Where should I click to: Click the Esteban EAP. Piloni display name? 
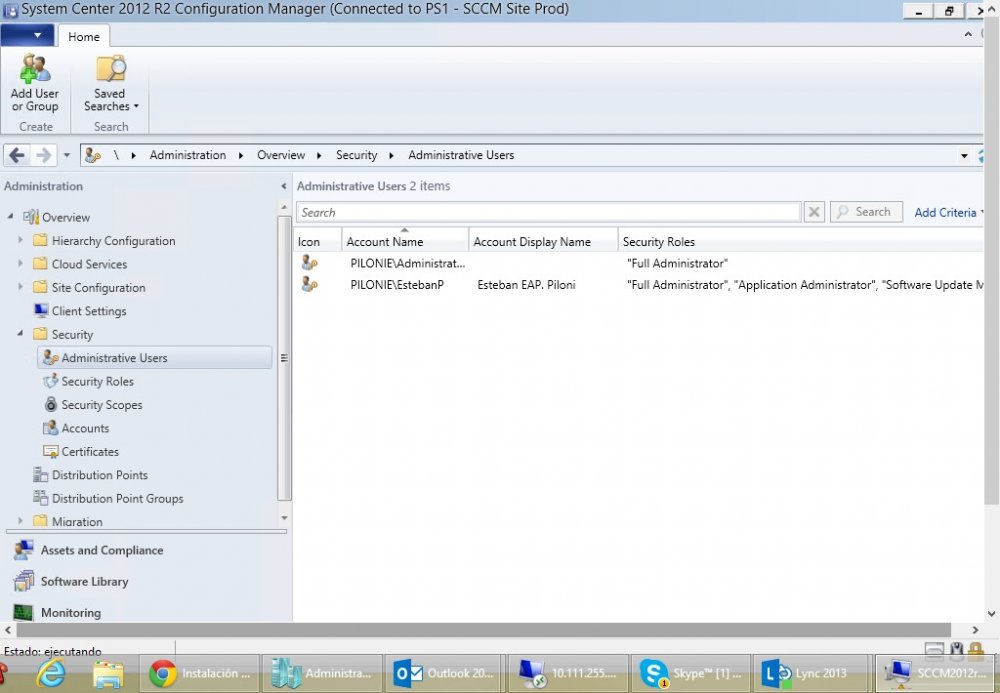point(526,285)
